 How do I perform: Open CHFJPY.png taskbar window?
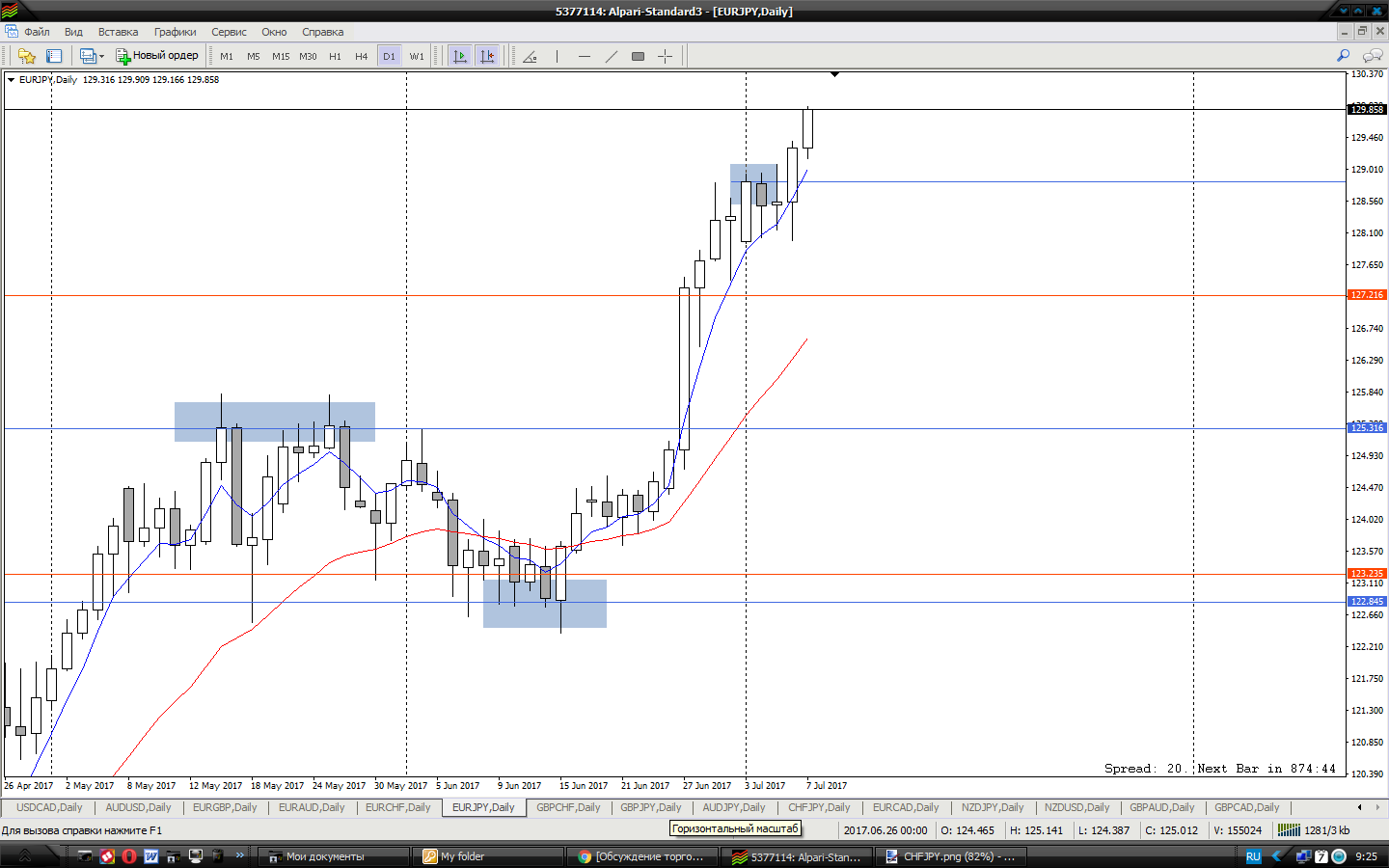point(950,856)
